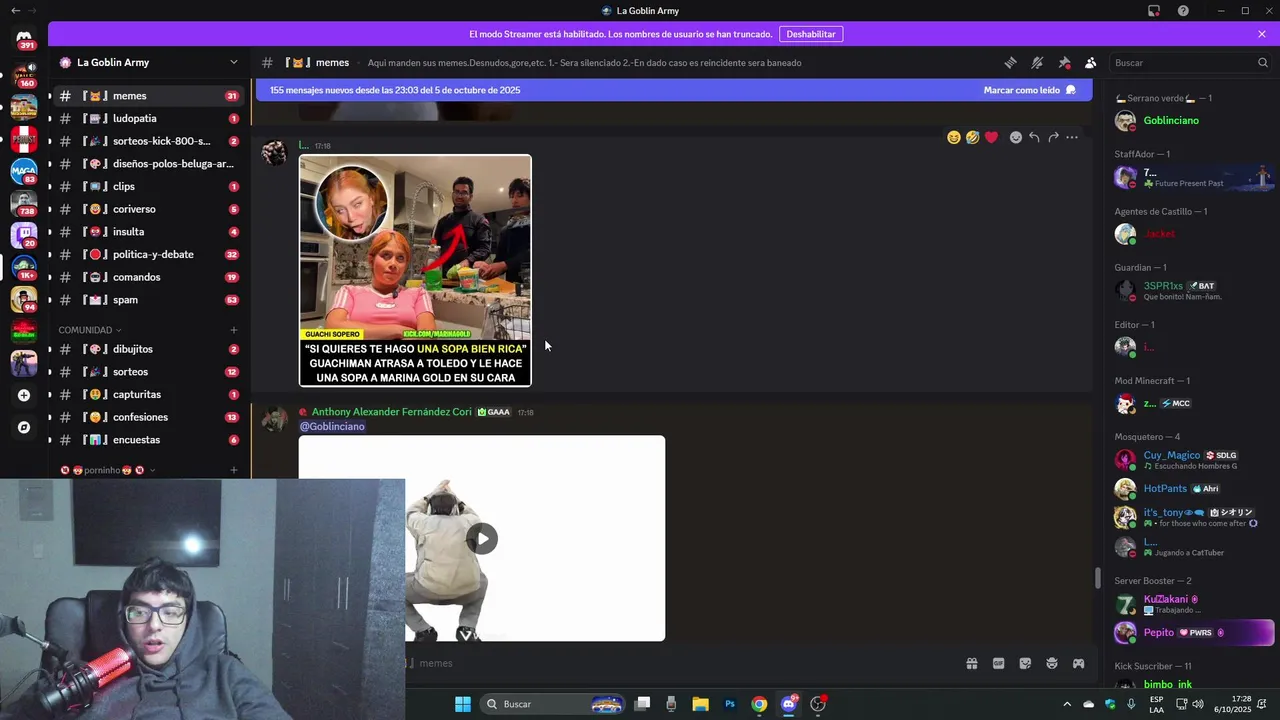Image resolution: width=1280 pixels, height=720 pixels.
Task: Open the ludopatia channel
Action: coord(148,118)
